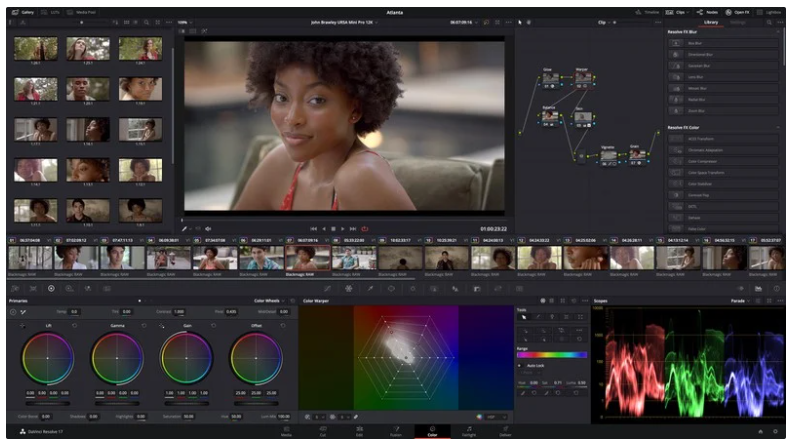Click center of the Gamma color wheel
Viewport: 795px width, 443px height.
point(117,358)
